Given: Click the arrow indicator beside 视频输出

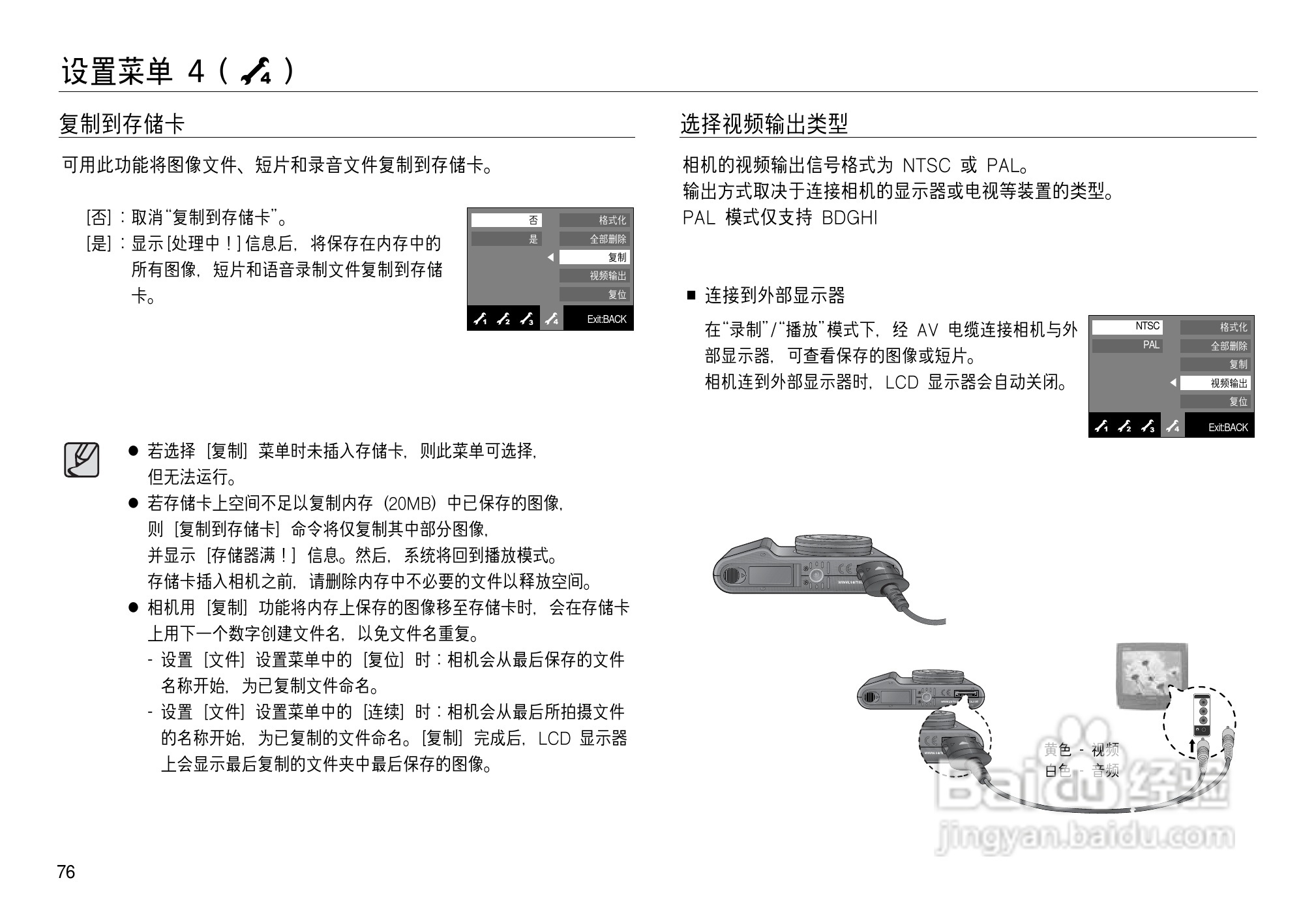Looking at the screenshot, I should (x=1172, y=383).
